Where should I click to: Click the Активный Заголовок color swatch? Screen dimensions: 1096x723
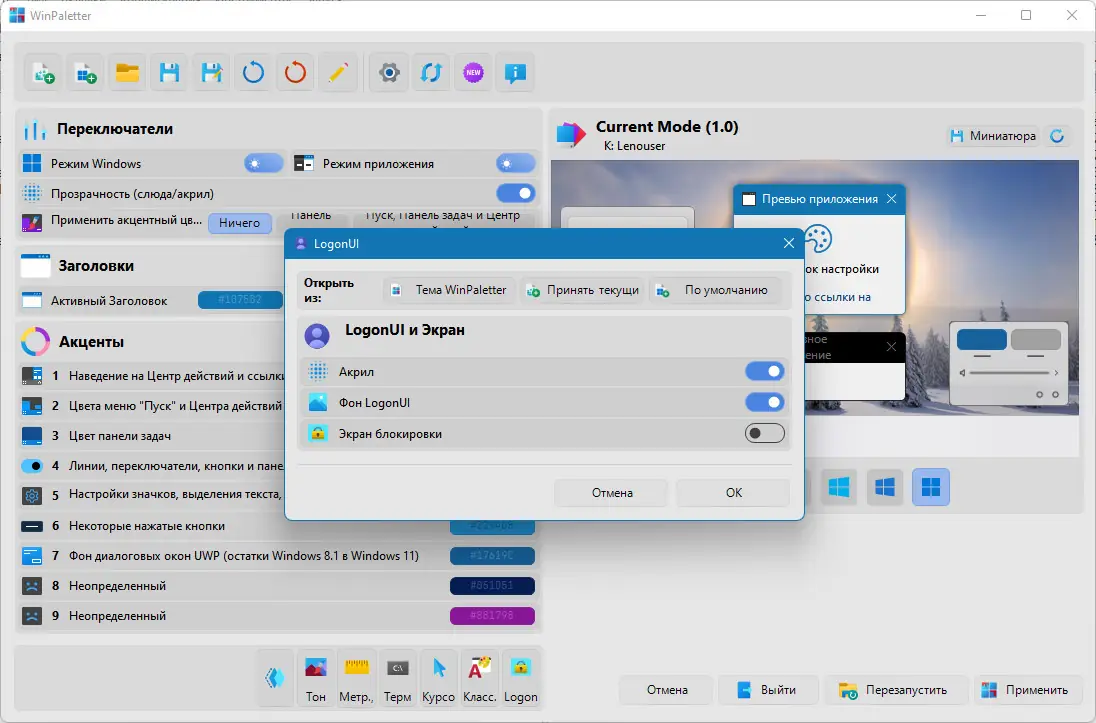[x=240, y=300]
